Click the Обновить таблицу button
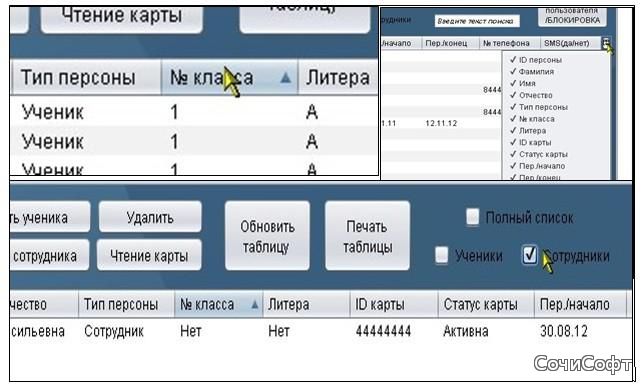This screenshot has height=385, width=643. [x=267, y=236]
